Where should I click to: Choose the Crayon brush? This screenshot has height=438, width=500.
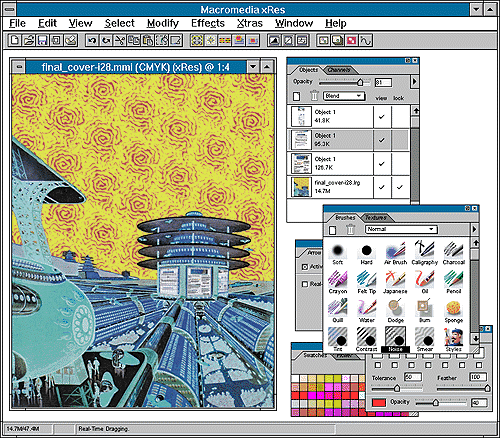337,282
